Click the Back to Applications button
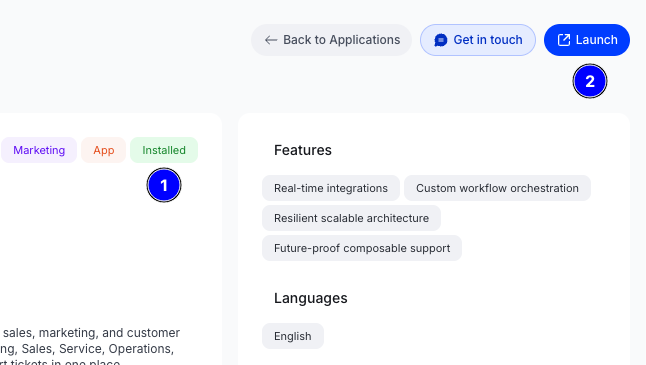Viewport: 646px width, 365px height. coord(331,40)
